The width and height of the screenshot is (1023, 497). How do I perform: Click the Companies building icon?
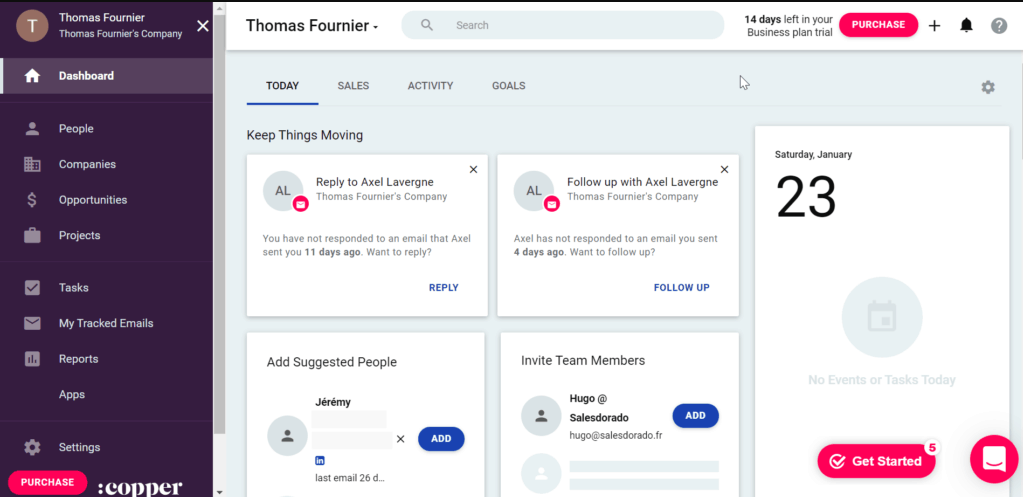(x=32, y=164)
